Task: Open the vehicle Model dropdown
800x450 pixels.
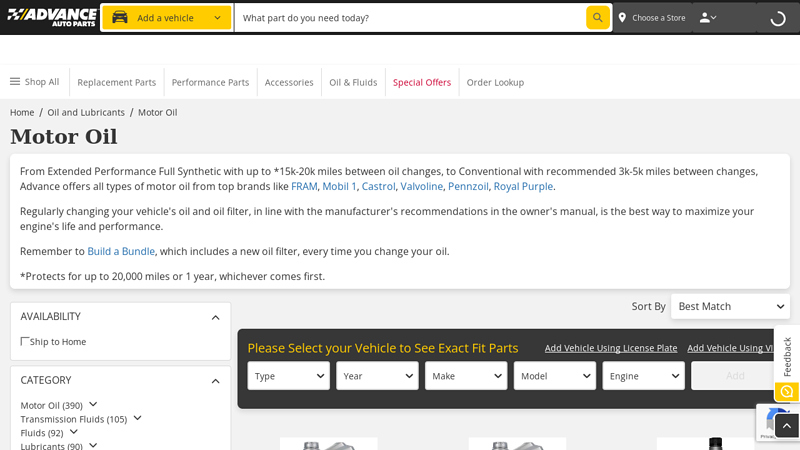Action: pyautogui.click(x=555, y=376)
